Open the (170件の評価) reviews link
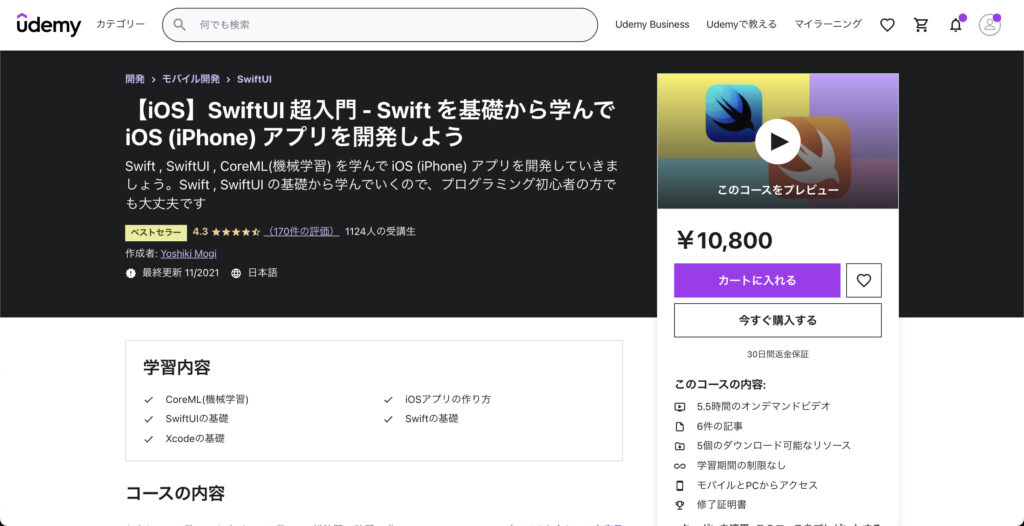 [x=301, y=231]
